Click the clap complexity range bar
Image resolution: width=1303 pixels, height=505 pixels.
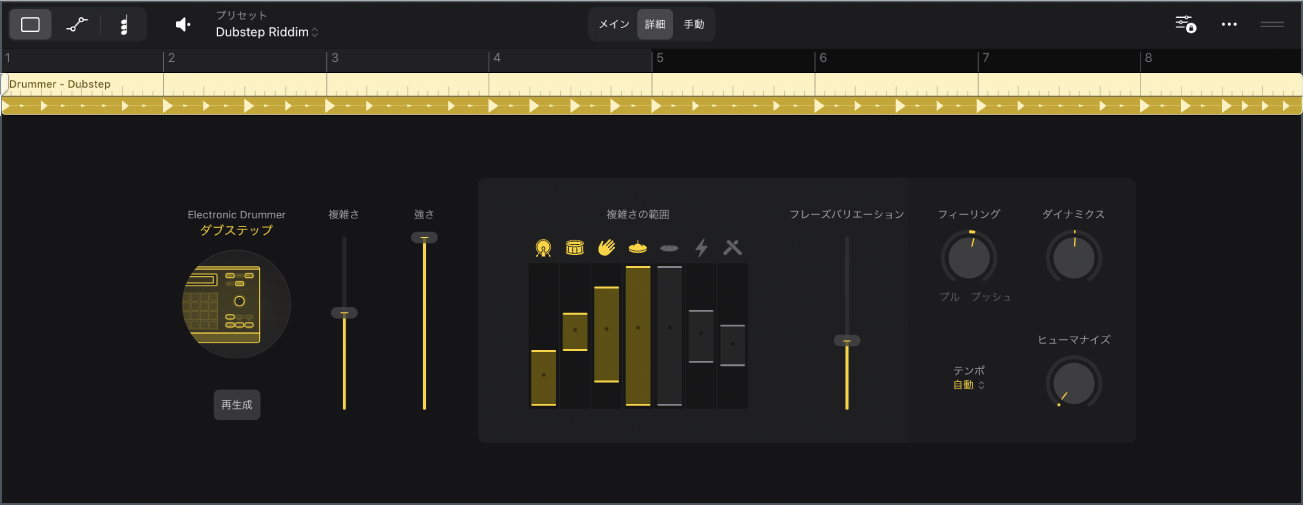tap(606, 334)
